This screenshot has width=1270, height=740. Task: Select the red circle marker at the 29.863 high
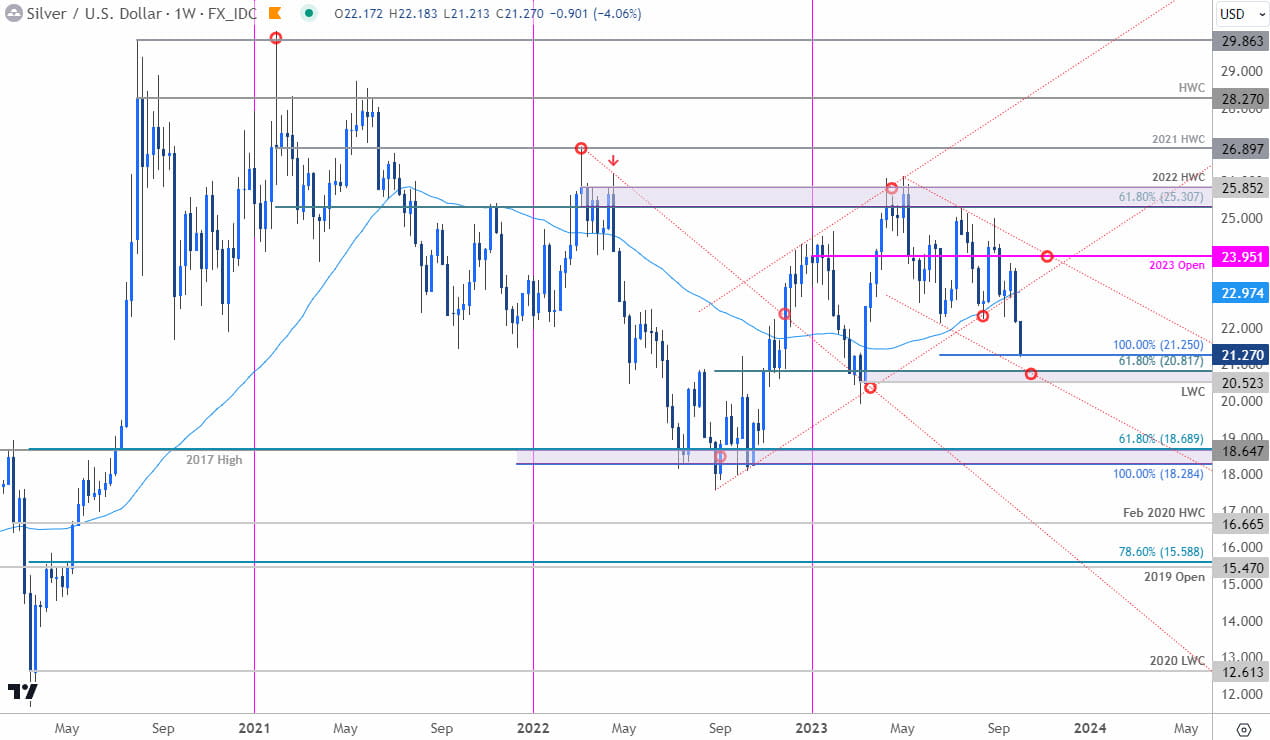tap(276, 38)
